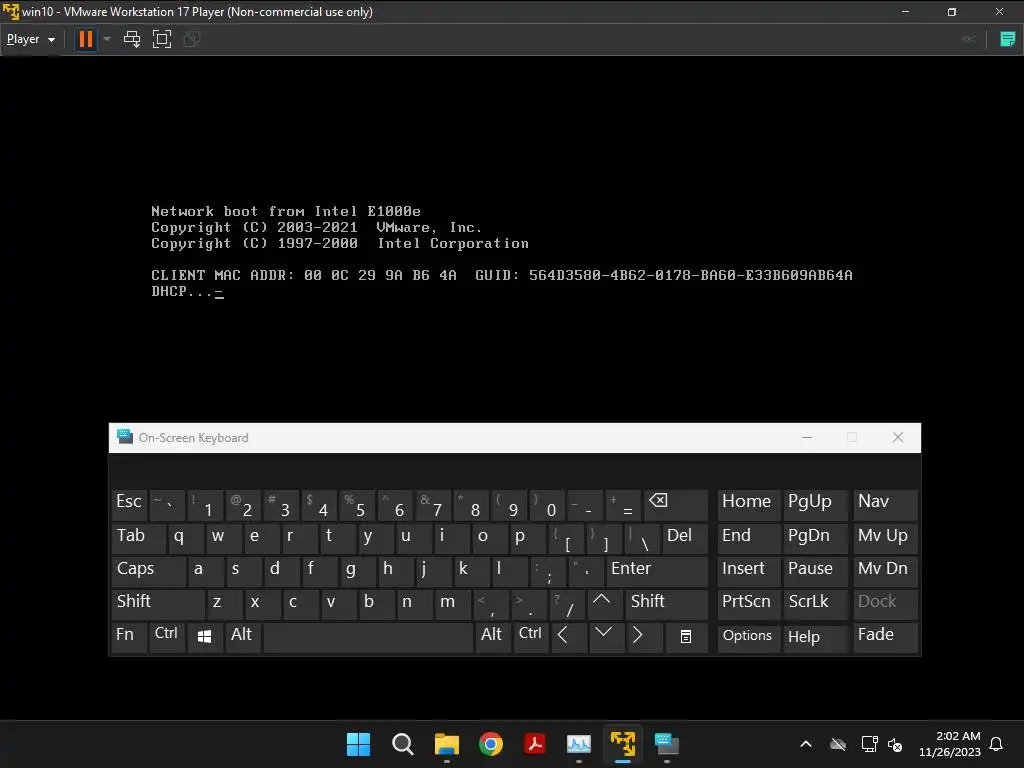
Task: Click the Insert key
Action: (x=748, y=571)
